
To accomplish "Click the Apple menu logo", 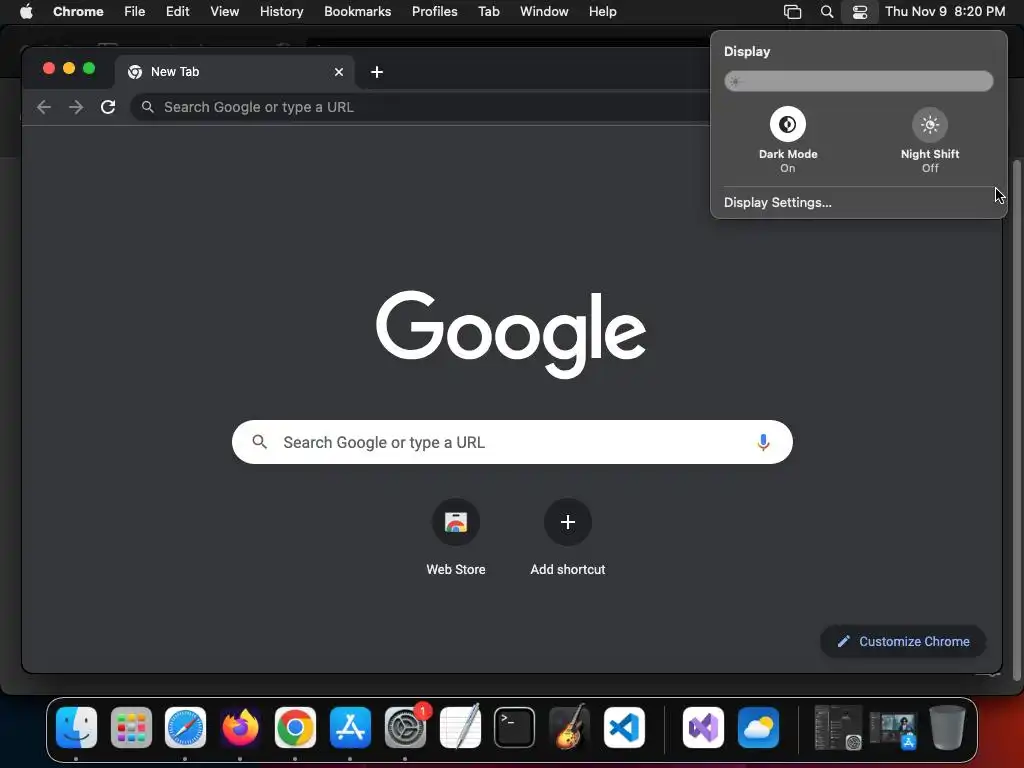I will (26, 11).
